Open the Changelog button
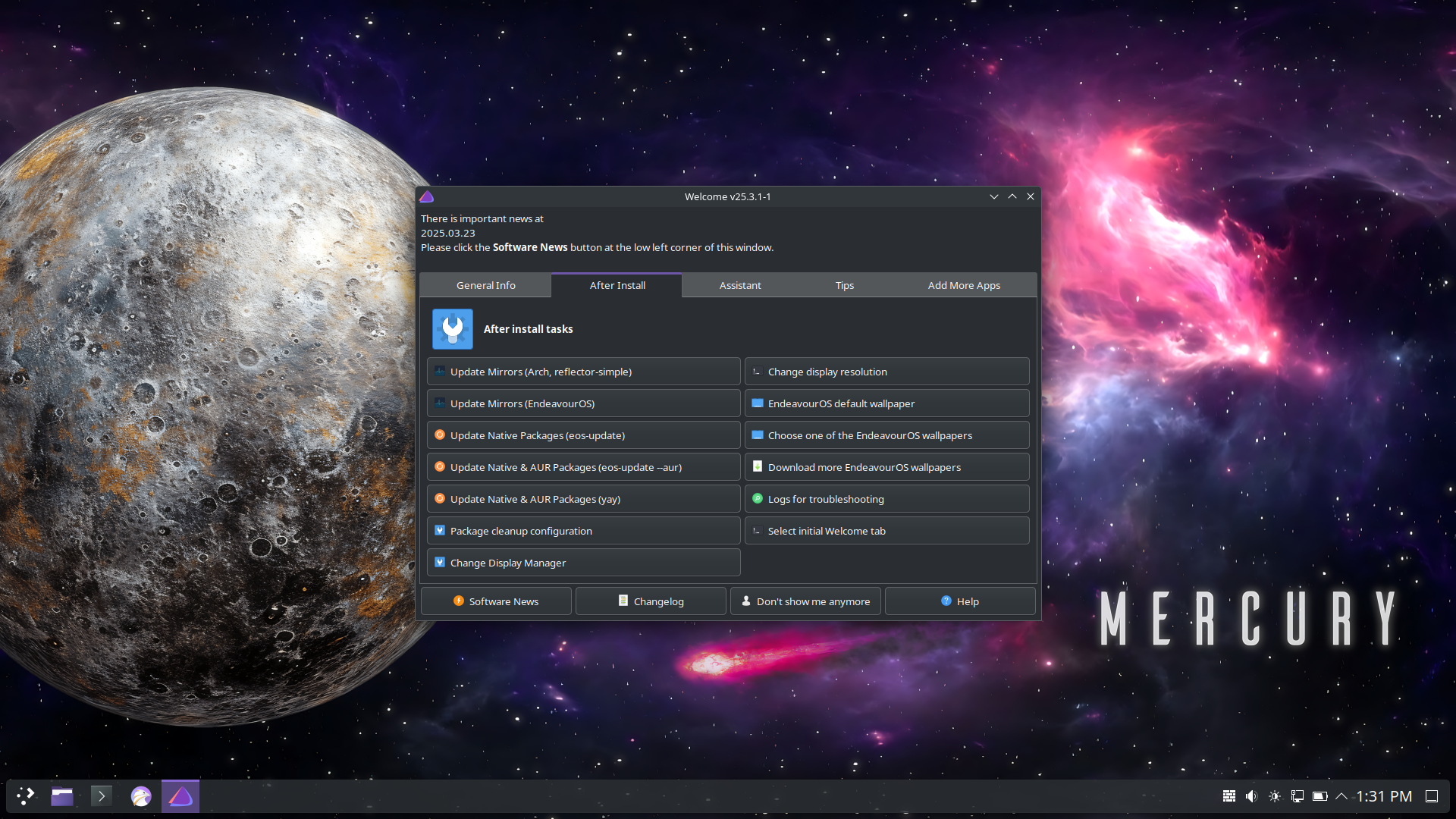The width and height of the screenshot is (1456, 819). pos(651,601)
